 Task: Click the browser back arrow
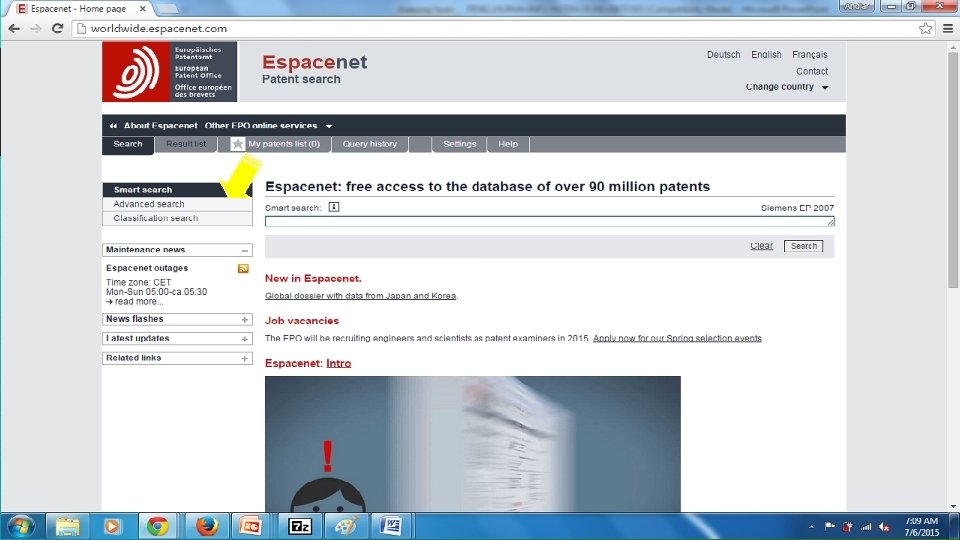pyautogui.click(x=14, y=28)
